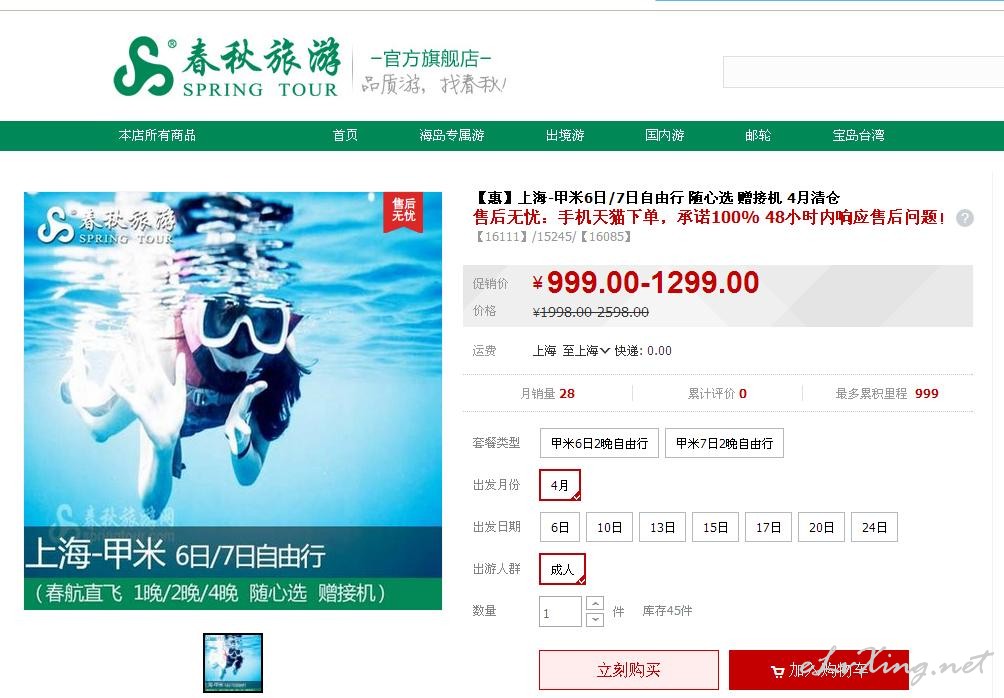Click the red 售后无忧 ribbon badge
The image size is (1004, 698).
tap(403, 211)
